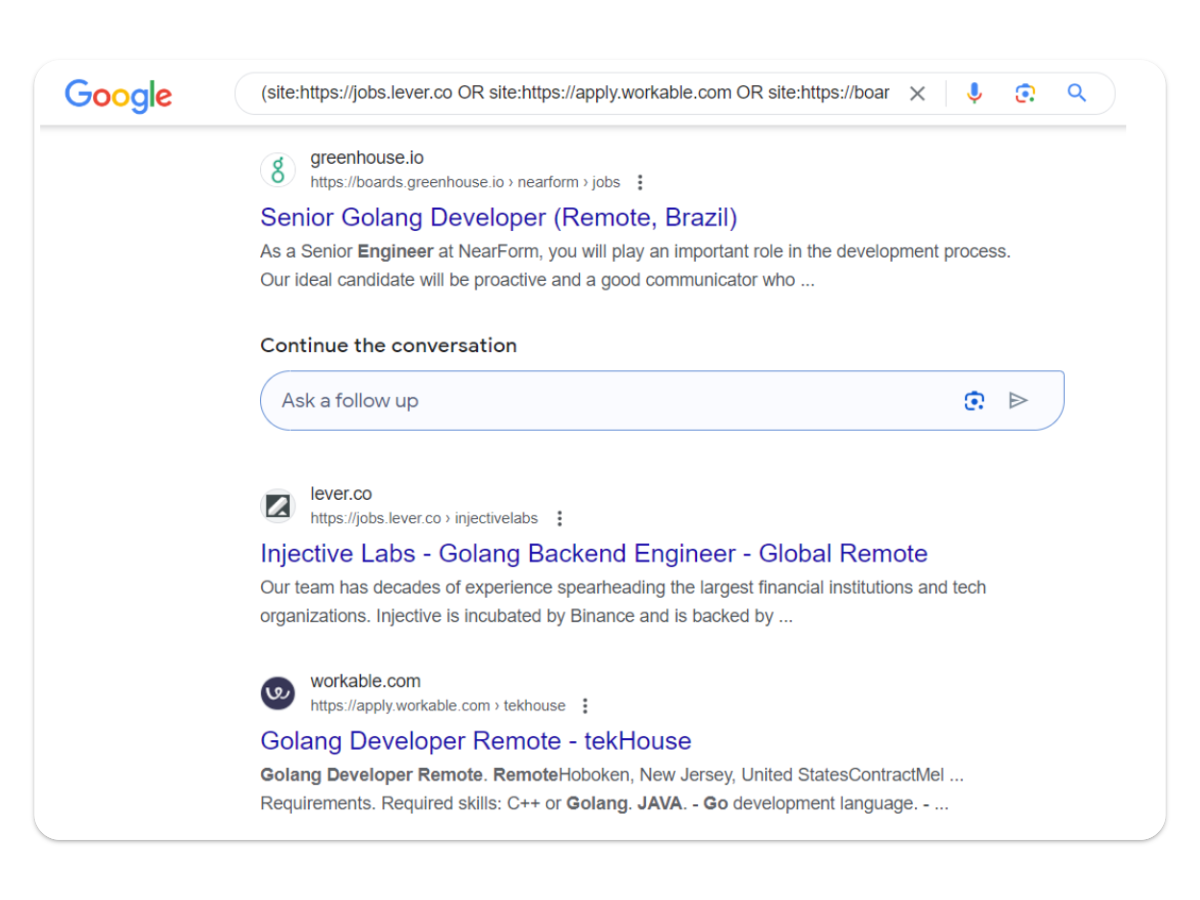This screenshot has height=900, width=1200.
Task: Click the lever.co site favicon
Action: point(278,506)
